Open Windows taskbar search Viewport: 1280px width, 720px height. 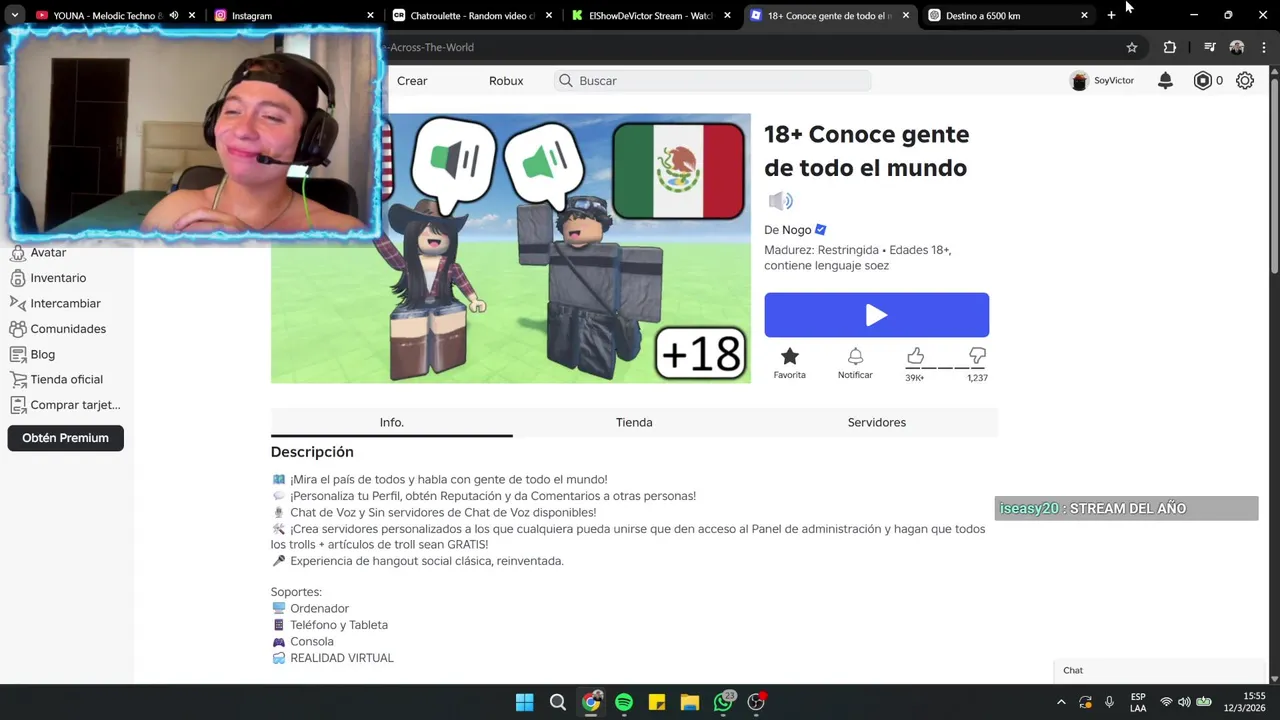click(558, 702)
